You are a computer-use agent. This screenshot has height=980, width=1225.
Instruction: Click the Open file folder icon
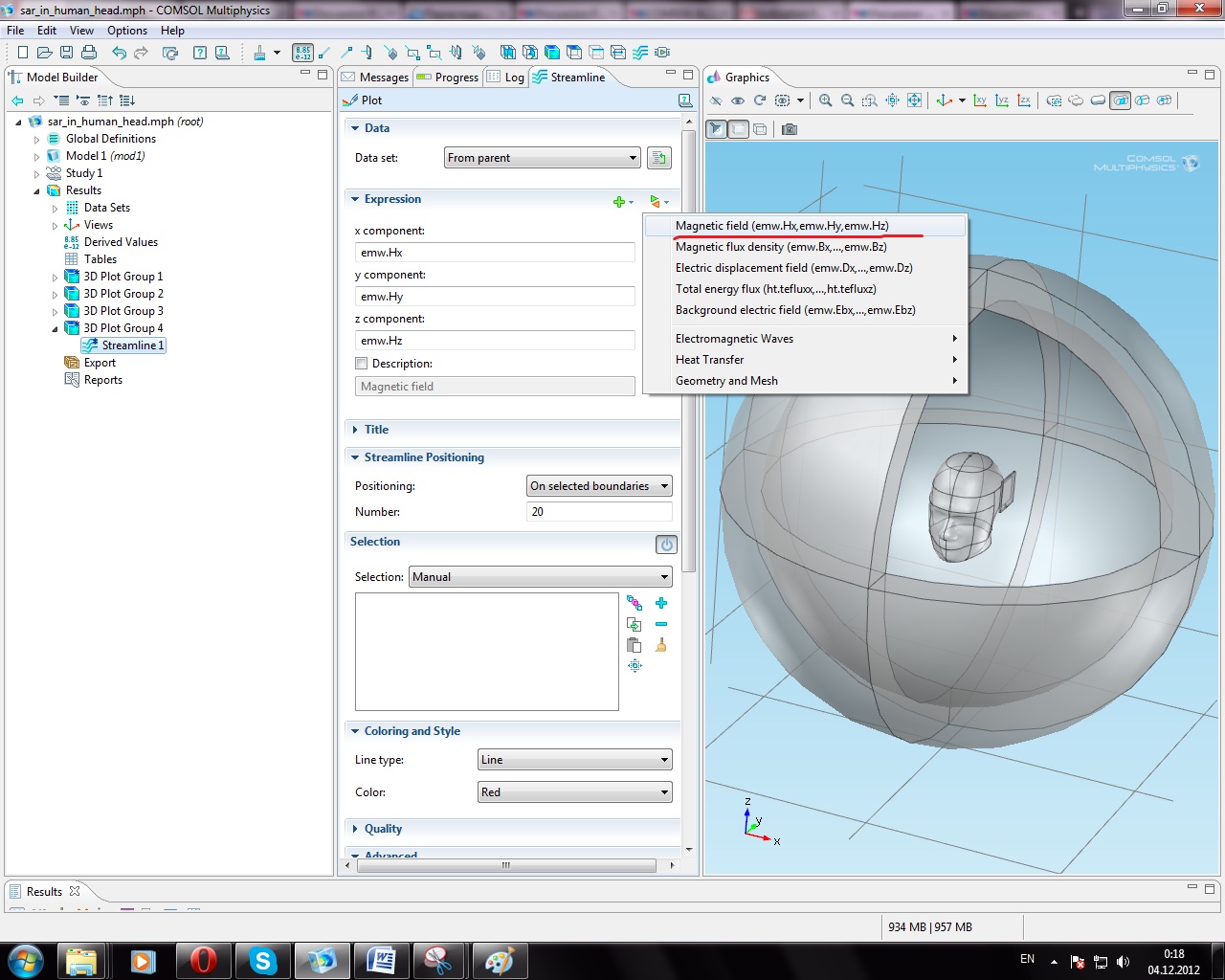click(44, 53)
